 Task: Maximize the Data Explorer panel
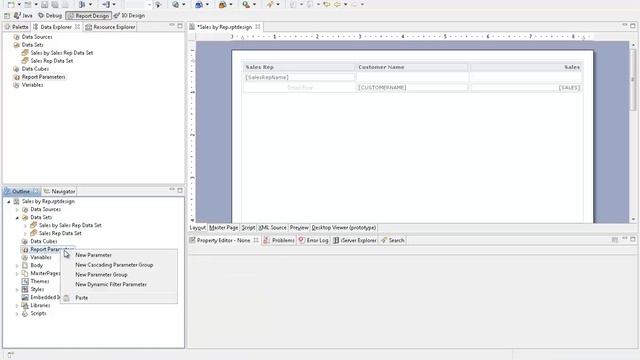180,26
